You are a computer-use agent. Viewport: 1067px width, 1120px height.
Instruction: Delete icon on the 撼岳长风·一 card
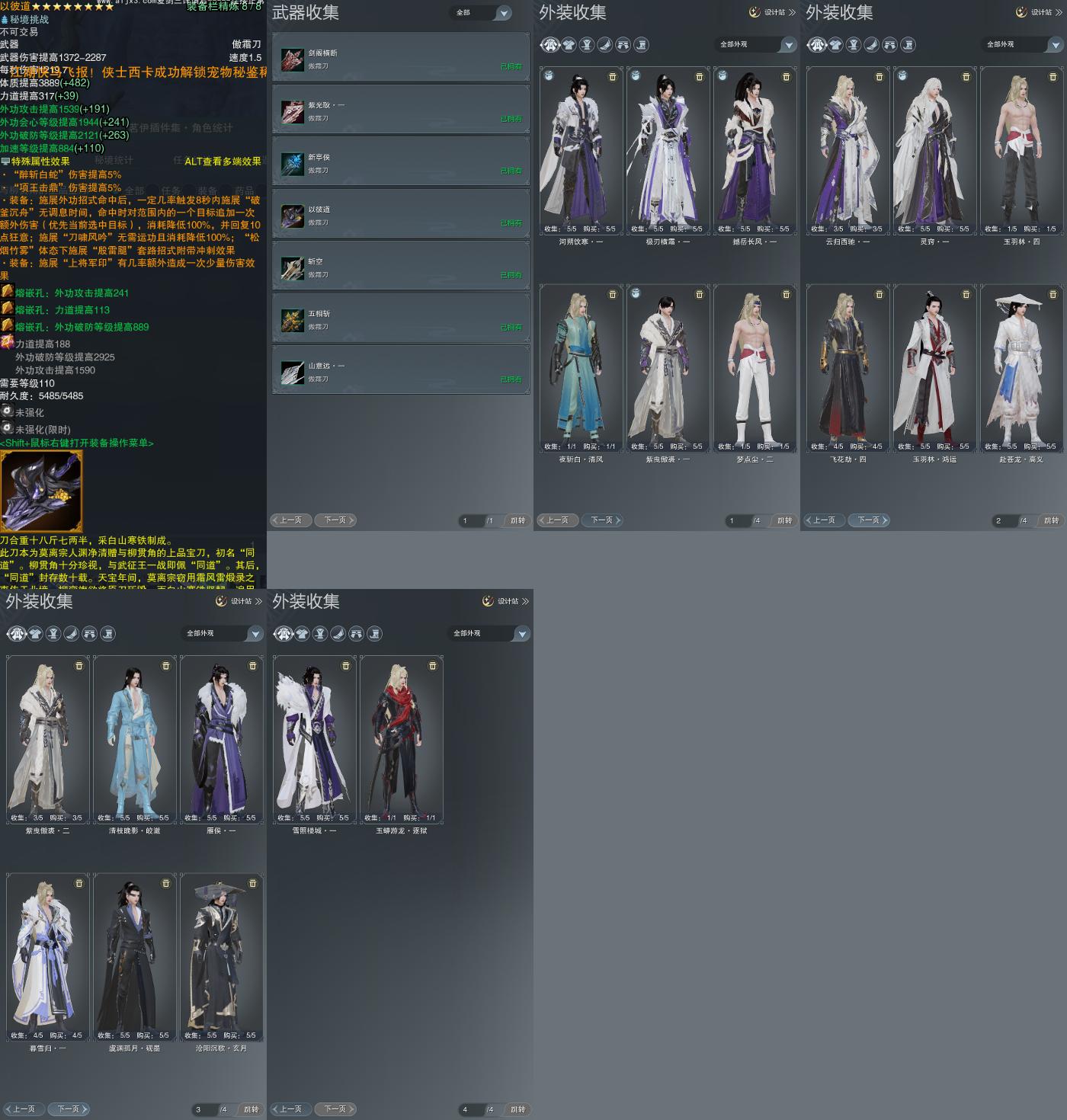click(x=787, y=77)
